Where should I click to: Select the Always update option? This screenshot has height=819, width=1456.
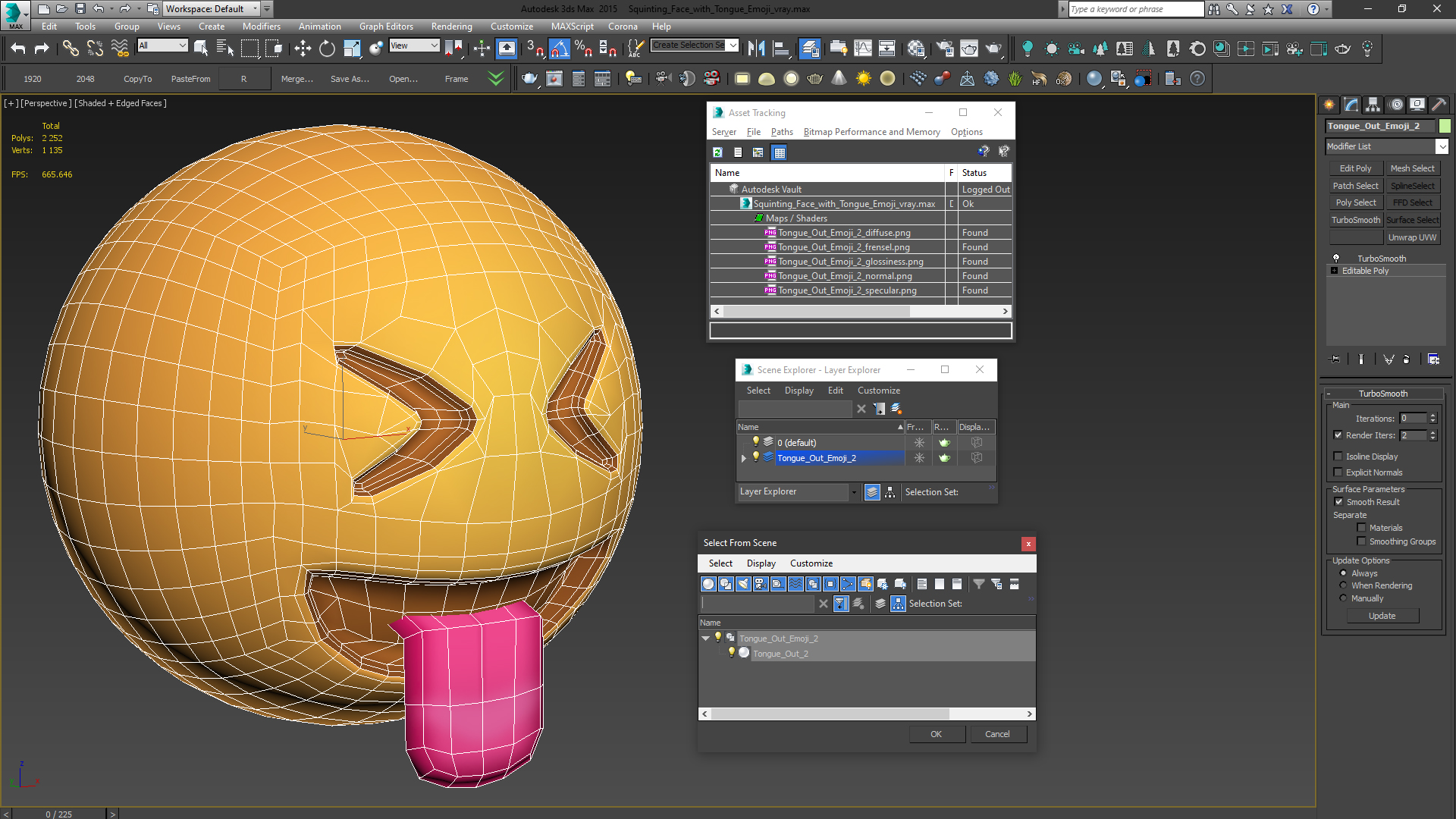point(1344,573)
